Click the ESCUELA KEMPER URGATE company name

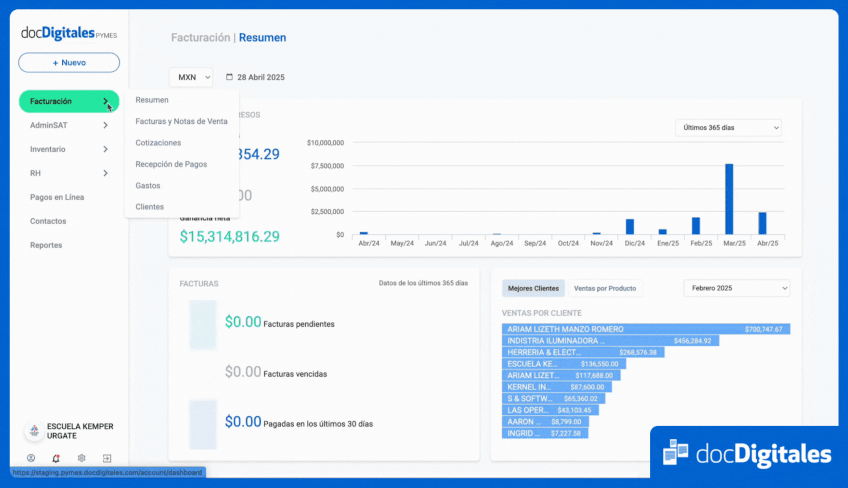pos(80,431)
